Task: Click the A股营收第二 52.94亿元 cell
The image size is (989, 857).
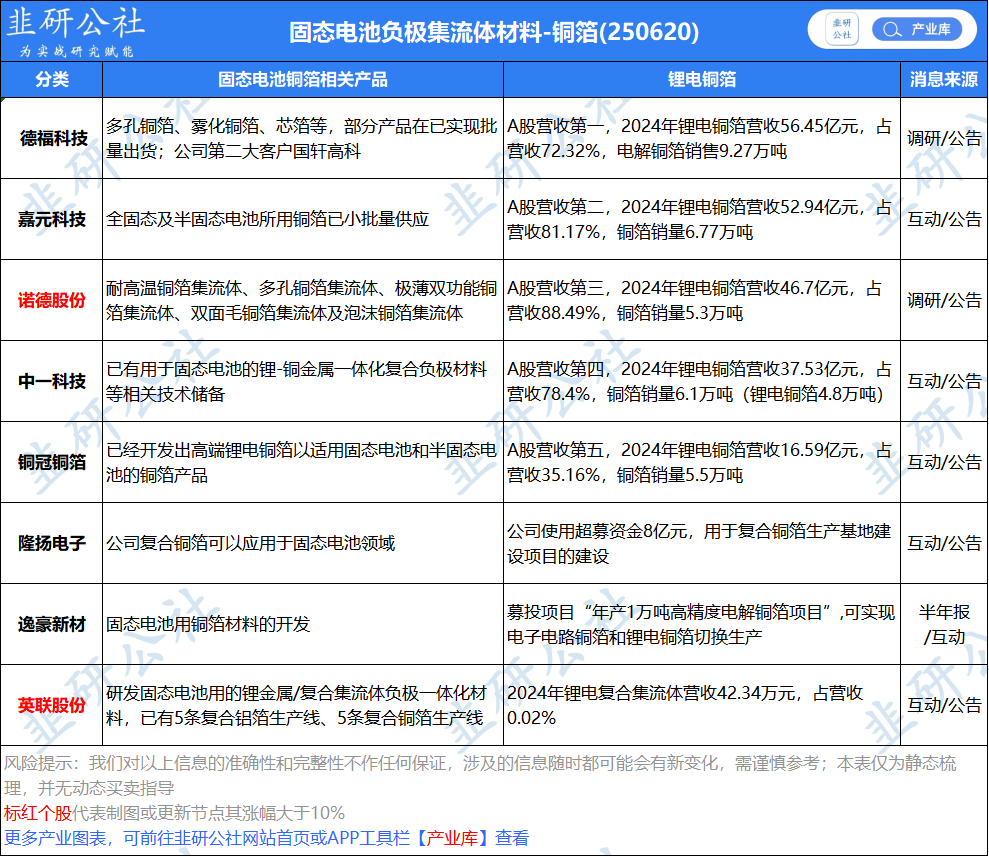Action: point(701,219)
